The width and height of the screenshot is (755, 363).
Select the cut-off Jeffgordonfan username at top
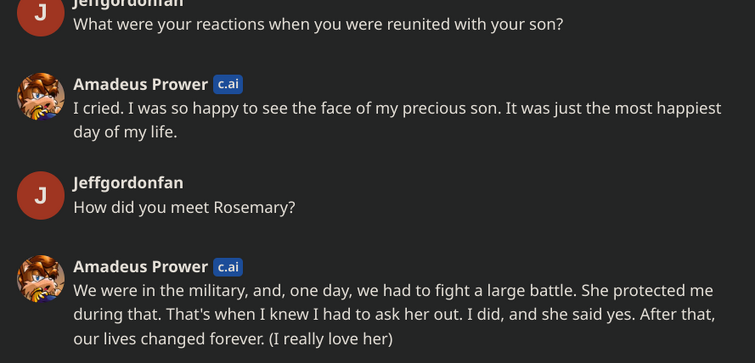click(x=128, y=3)
